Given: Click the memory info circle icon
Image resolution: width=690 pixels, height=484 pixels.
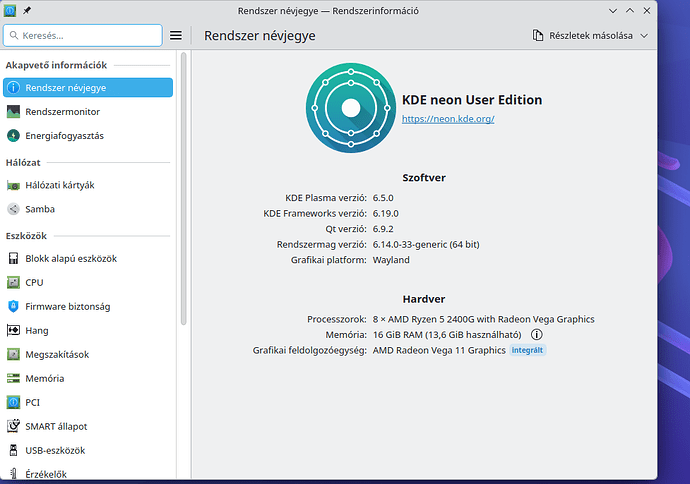Looking at the screenshot, I should click(536, 334).
